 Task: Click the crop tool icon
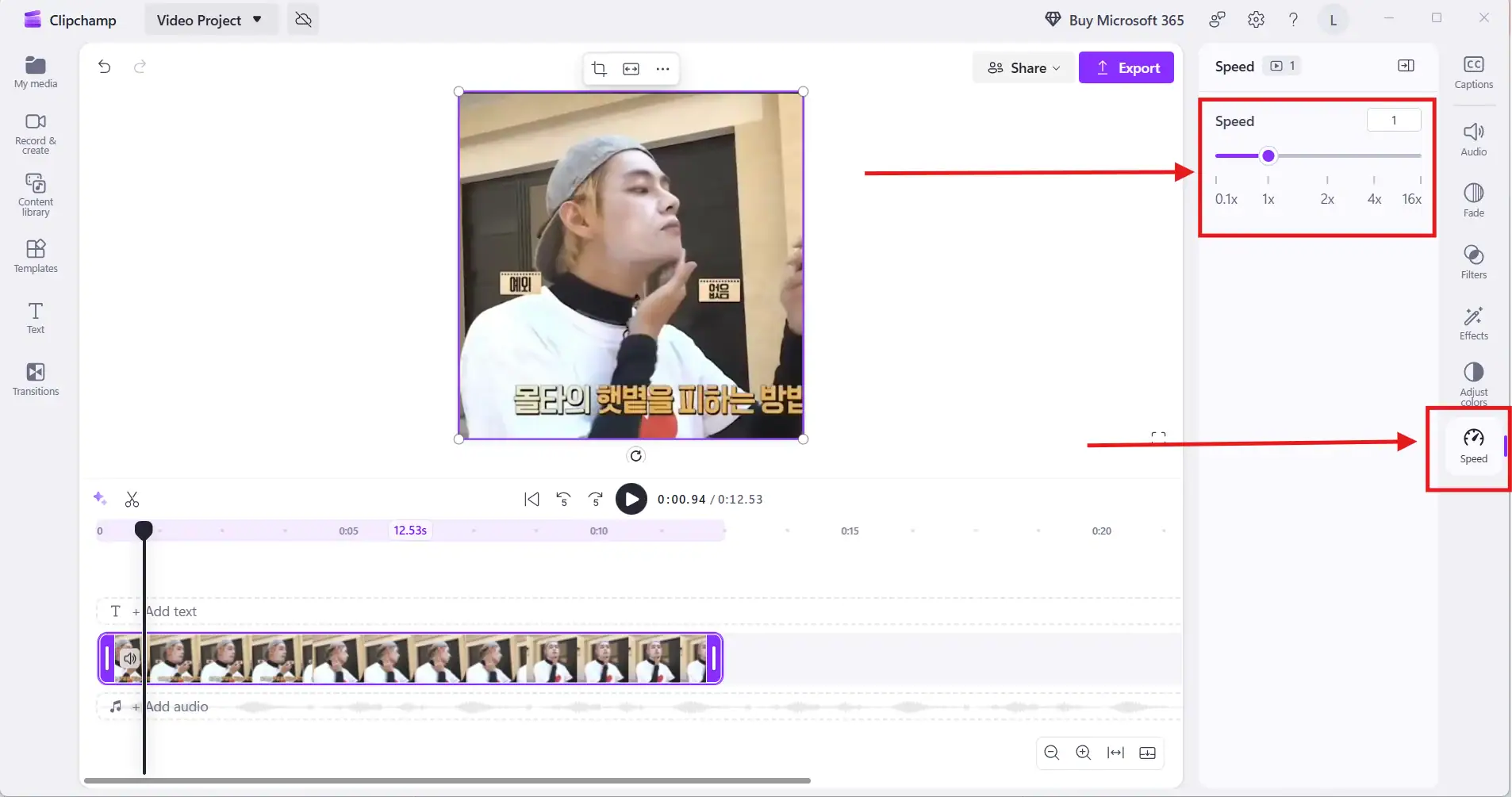pos(600,69)
